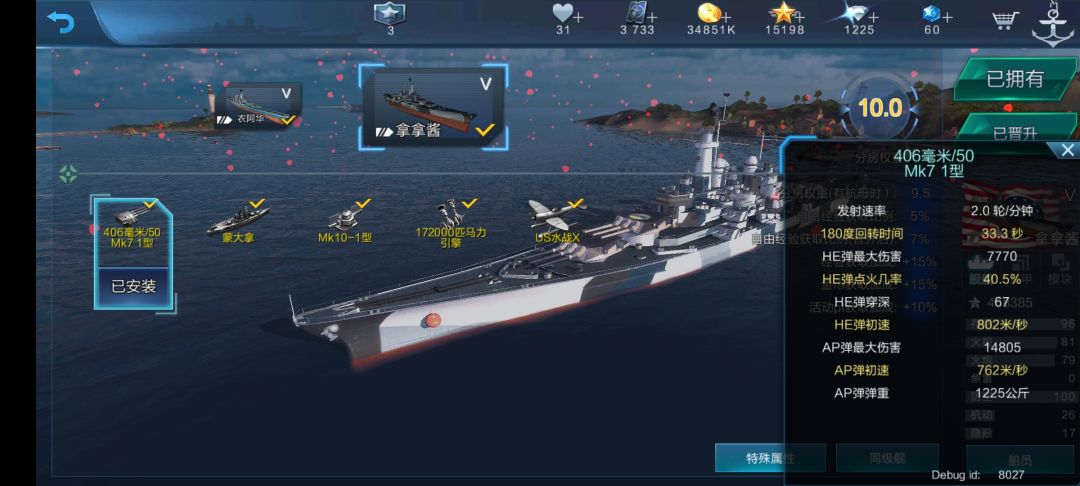Select the Mk10-1型 fire control module

click(345, 220)
